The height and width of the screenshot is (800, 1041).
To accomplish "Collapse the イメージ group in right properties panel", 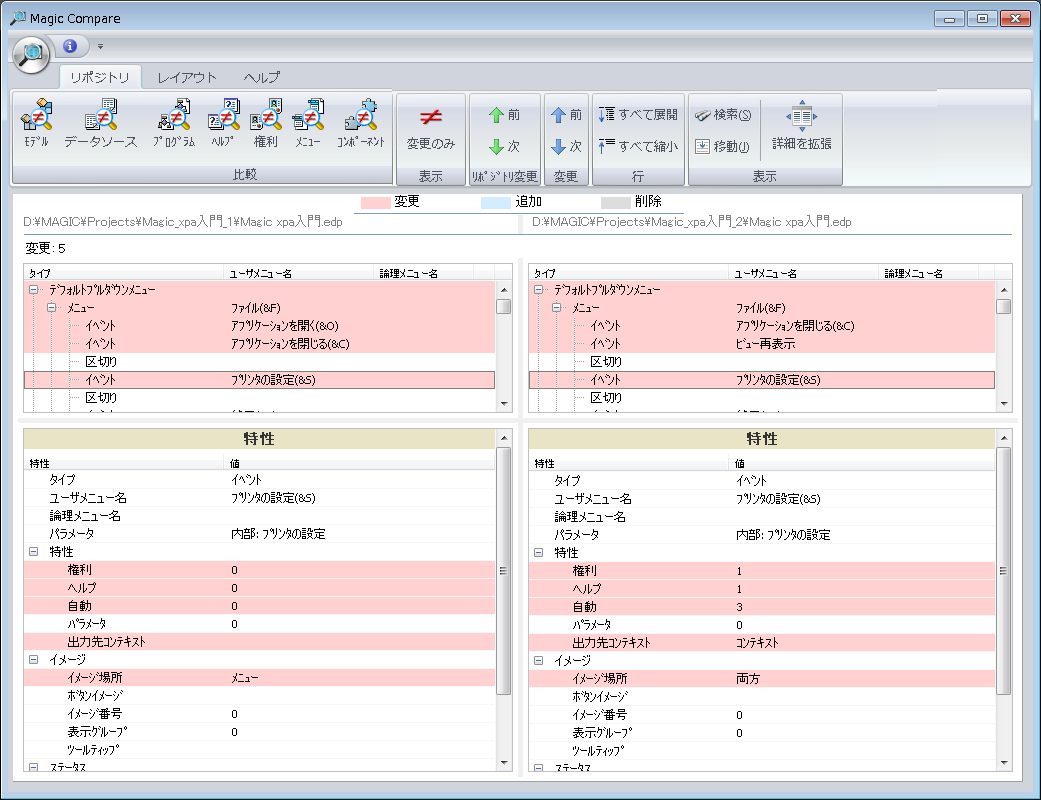I will click(x=538, y=661).
